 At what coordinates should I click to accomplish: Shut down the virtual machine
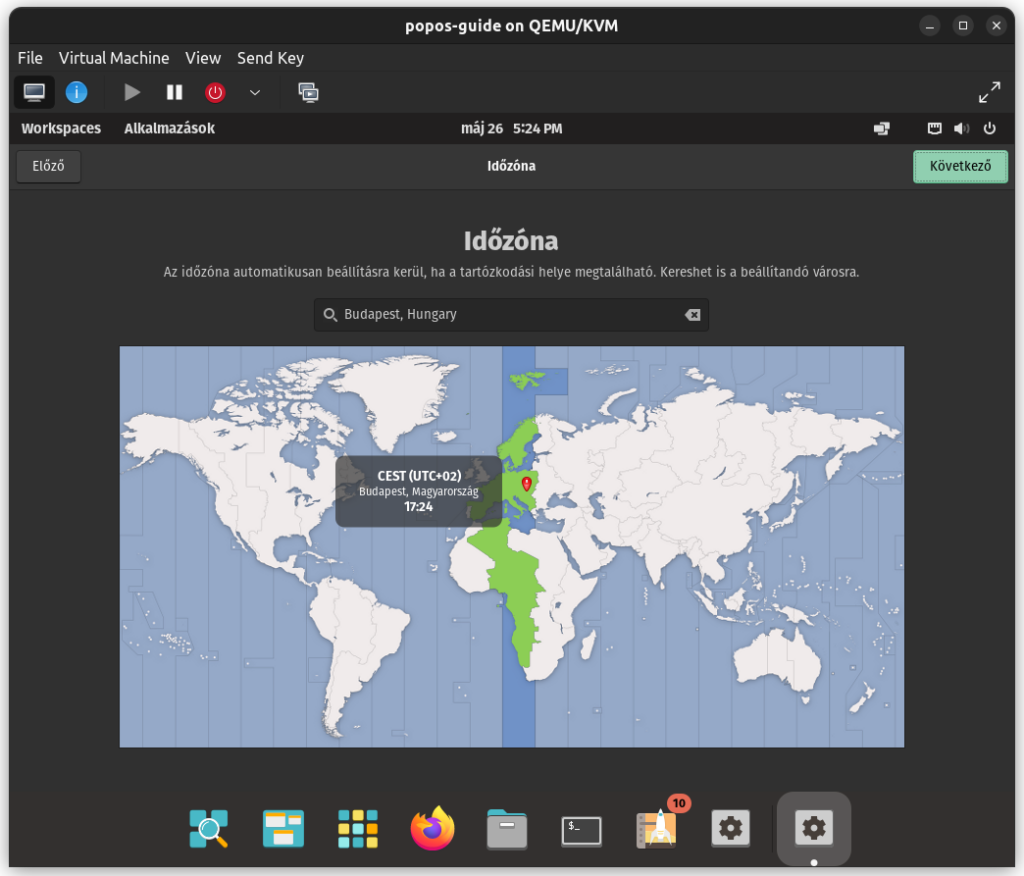215,92
